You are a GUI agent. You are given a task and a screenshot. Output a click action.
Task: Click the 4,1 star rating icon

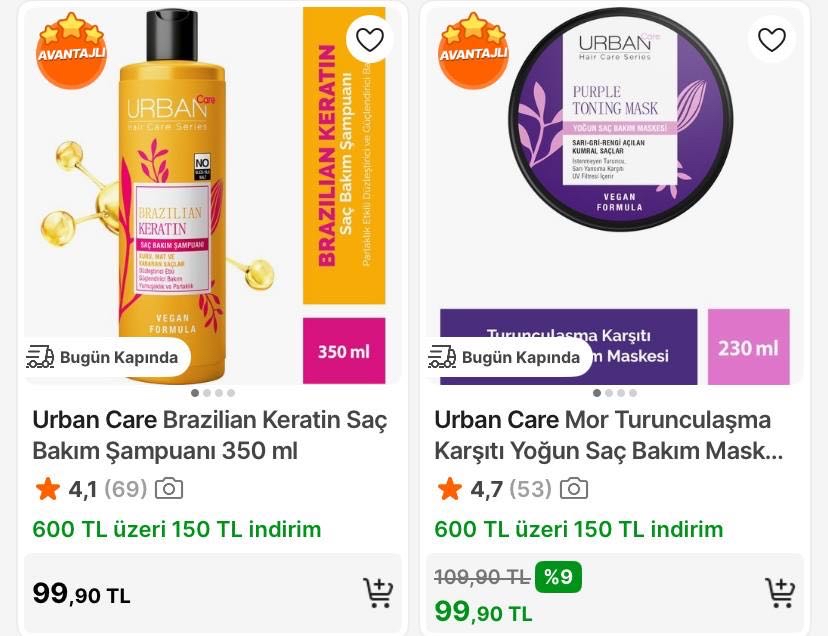click(48, 489)
